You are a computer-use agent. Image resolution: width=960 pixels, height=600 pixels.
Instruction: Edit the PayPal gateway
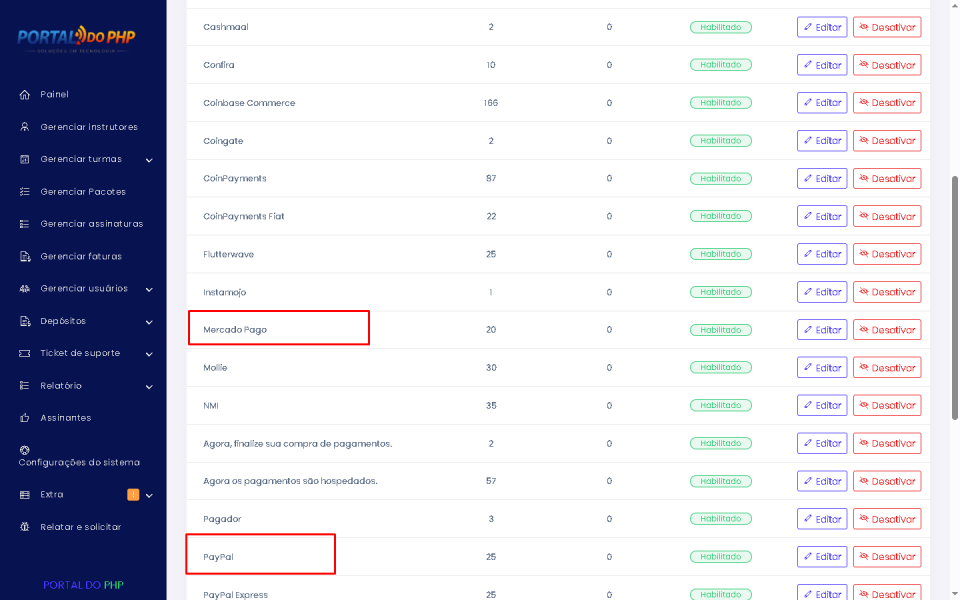coord(822,557)
